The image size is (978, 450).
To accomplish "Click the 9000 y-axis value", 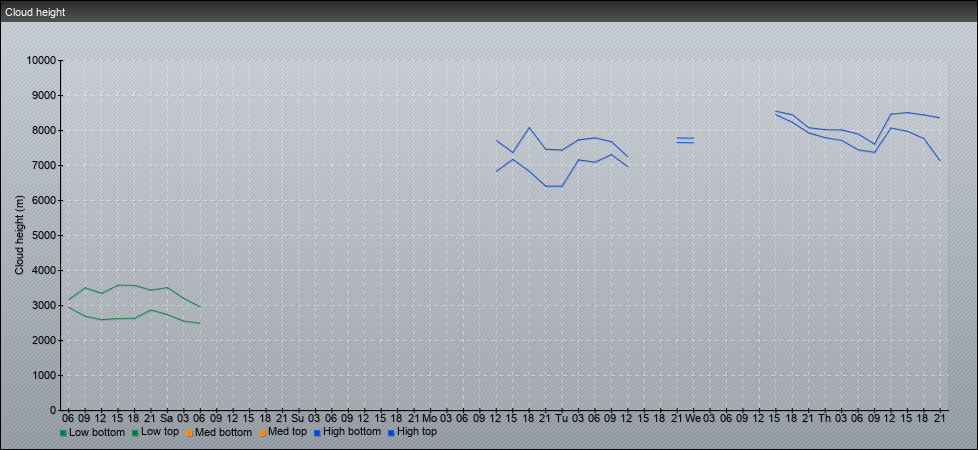I will pyautogui.click(x=44, y=95).
